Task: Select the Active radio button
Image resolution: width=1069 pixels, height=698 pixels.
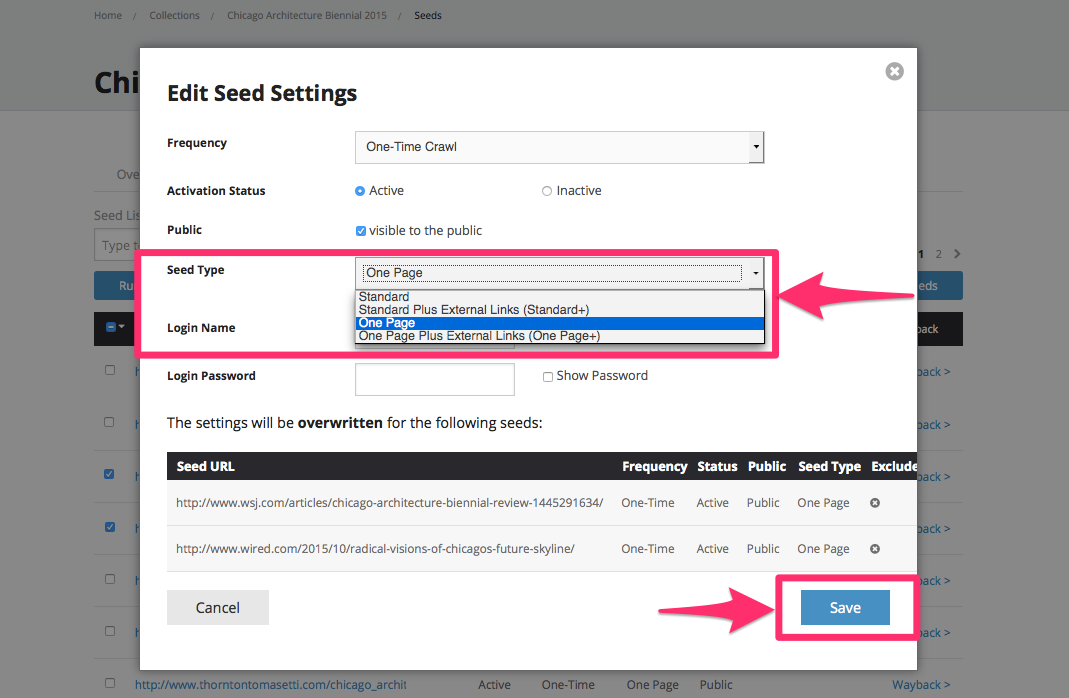Action: (360, 191)
